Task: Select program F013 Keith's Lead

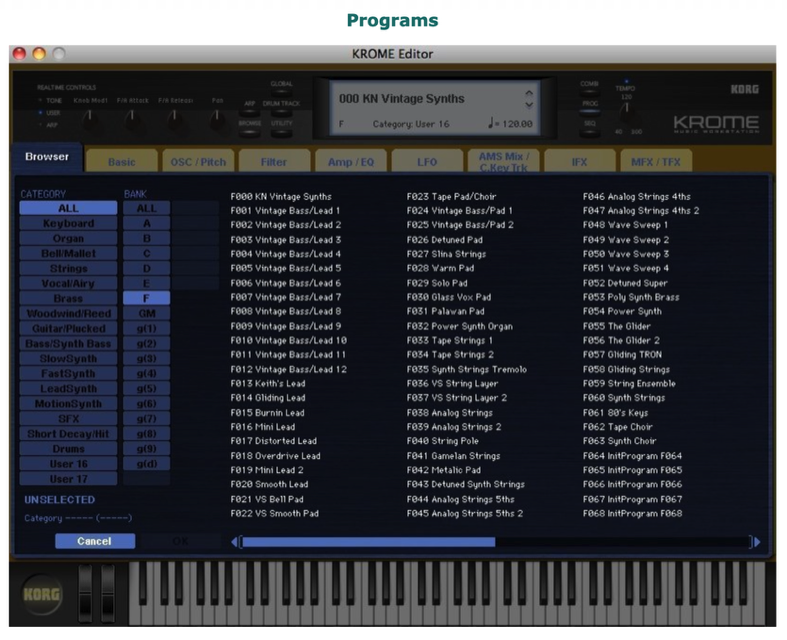Action: (x=268, y=383)
